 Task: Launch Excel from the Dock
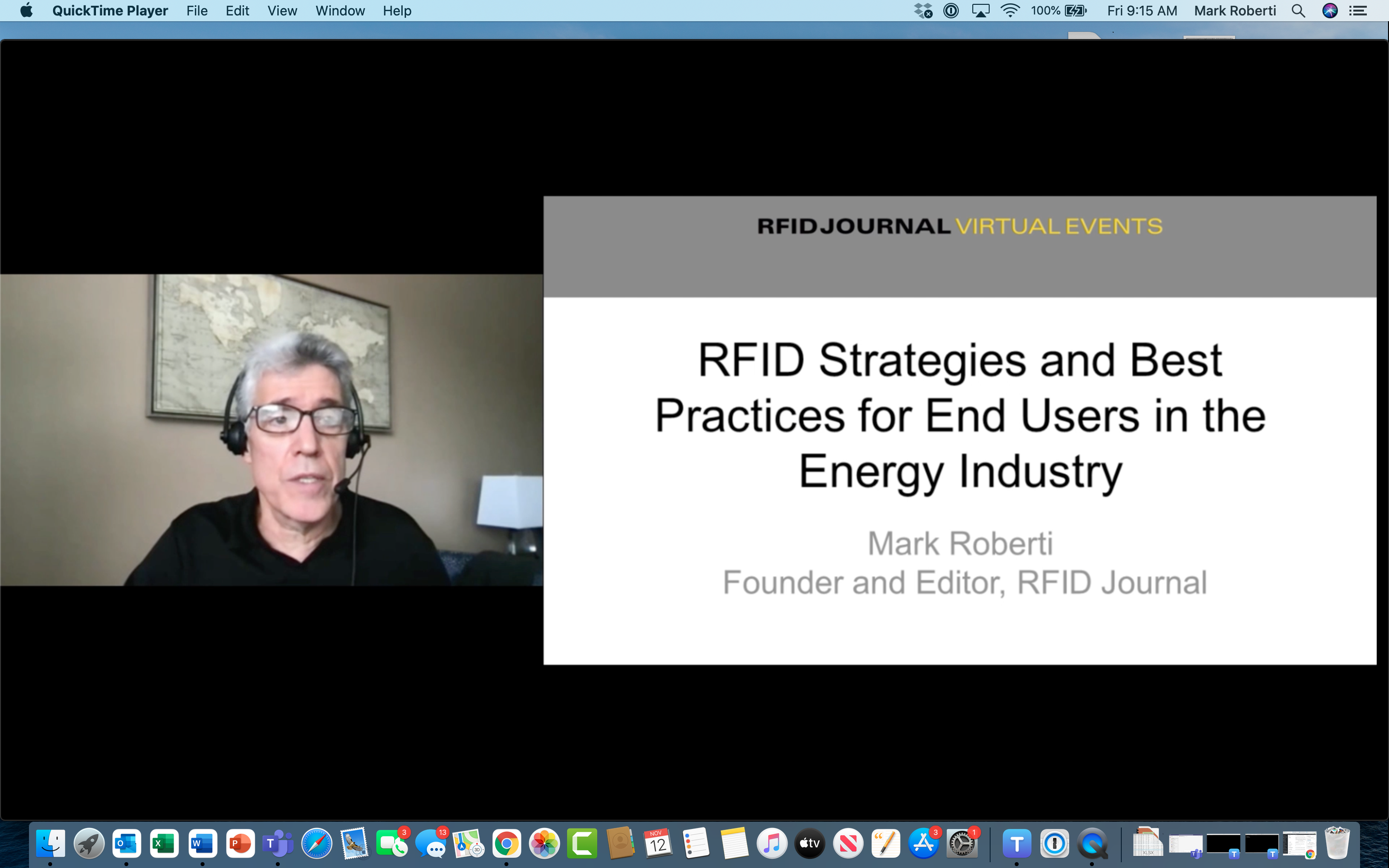coord(164,843)
